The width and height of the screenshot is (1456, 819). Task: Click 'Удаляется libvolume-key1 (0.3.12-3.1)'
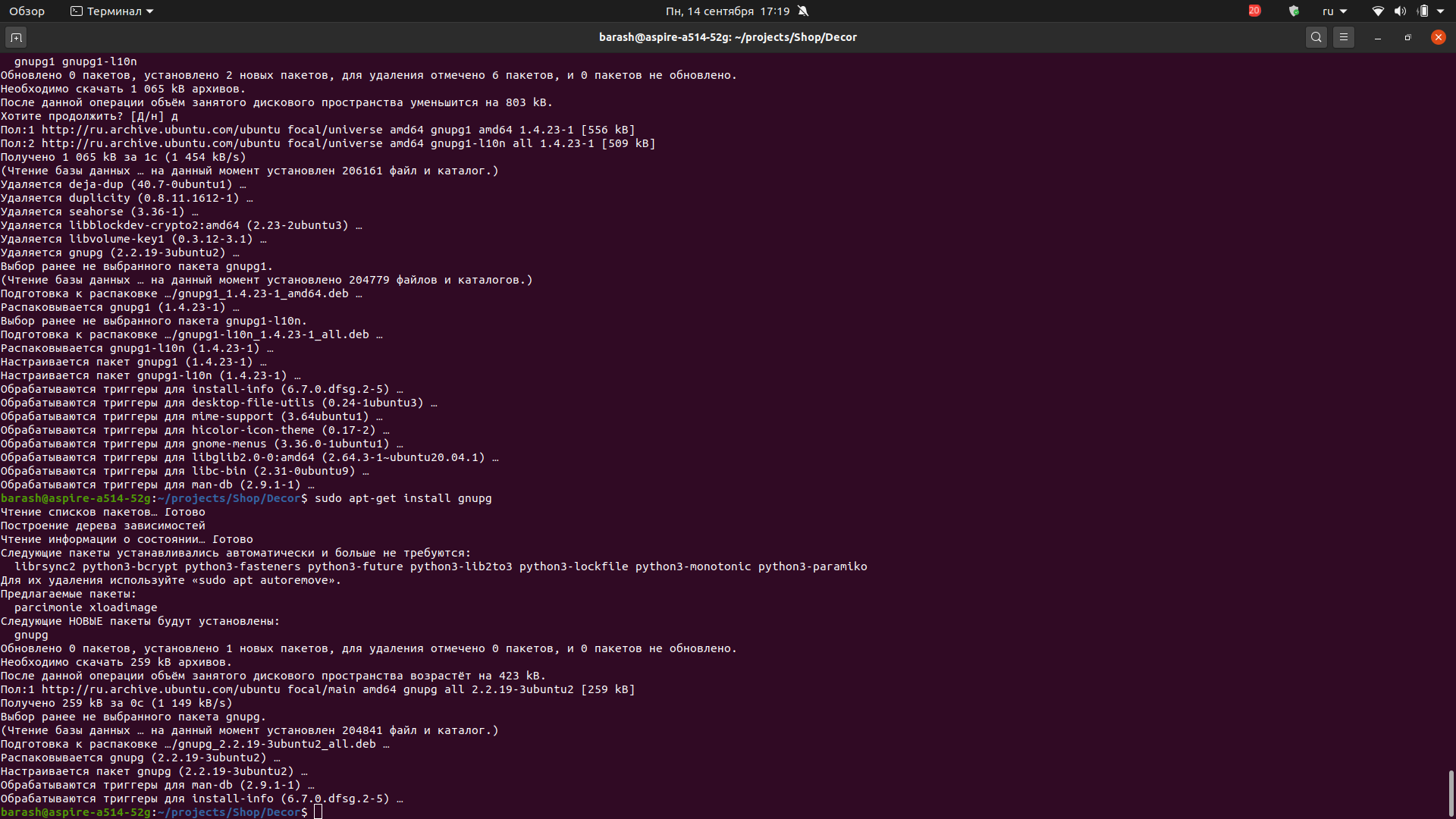(133, 239)
